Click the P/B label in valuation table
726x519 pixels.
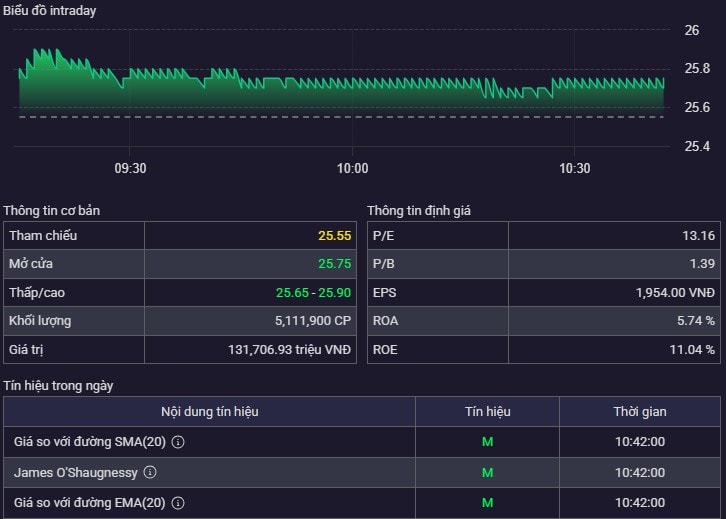tap(383, 264)
